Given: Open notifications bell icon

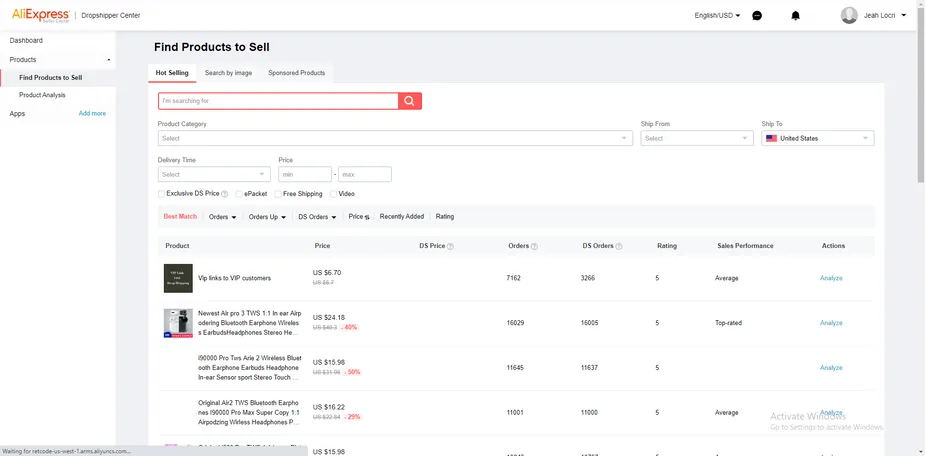Looking at the screenshot, I should (795, 16).
